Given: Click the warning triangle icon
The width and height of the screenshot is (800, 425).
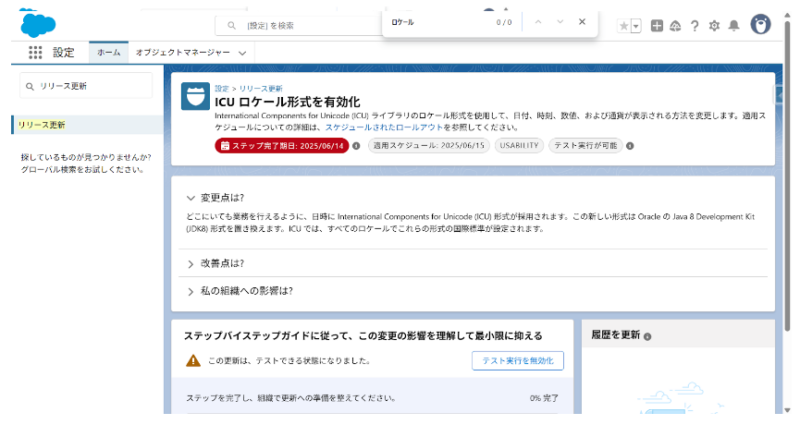Looking at the screenshot, I should [x=193, y=361].
